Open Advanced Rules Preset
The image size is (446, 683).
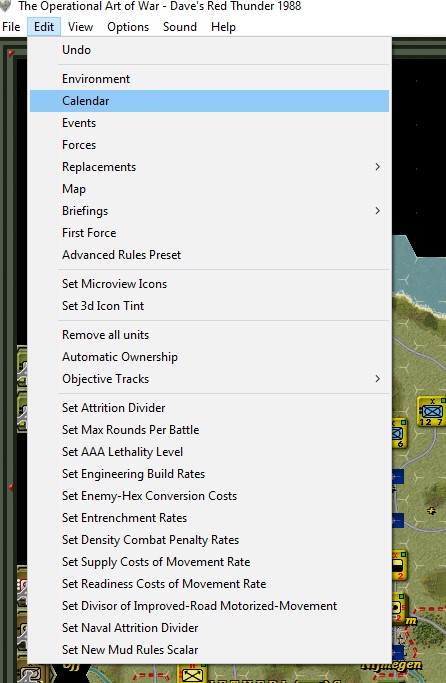[209, 255]
